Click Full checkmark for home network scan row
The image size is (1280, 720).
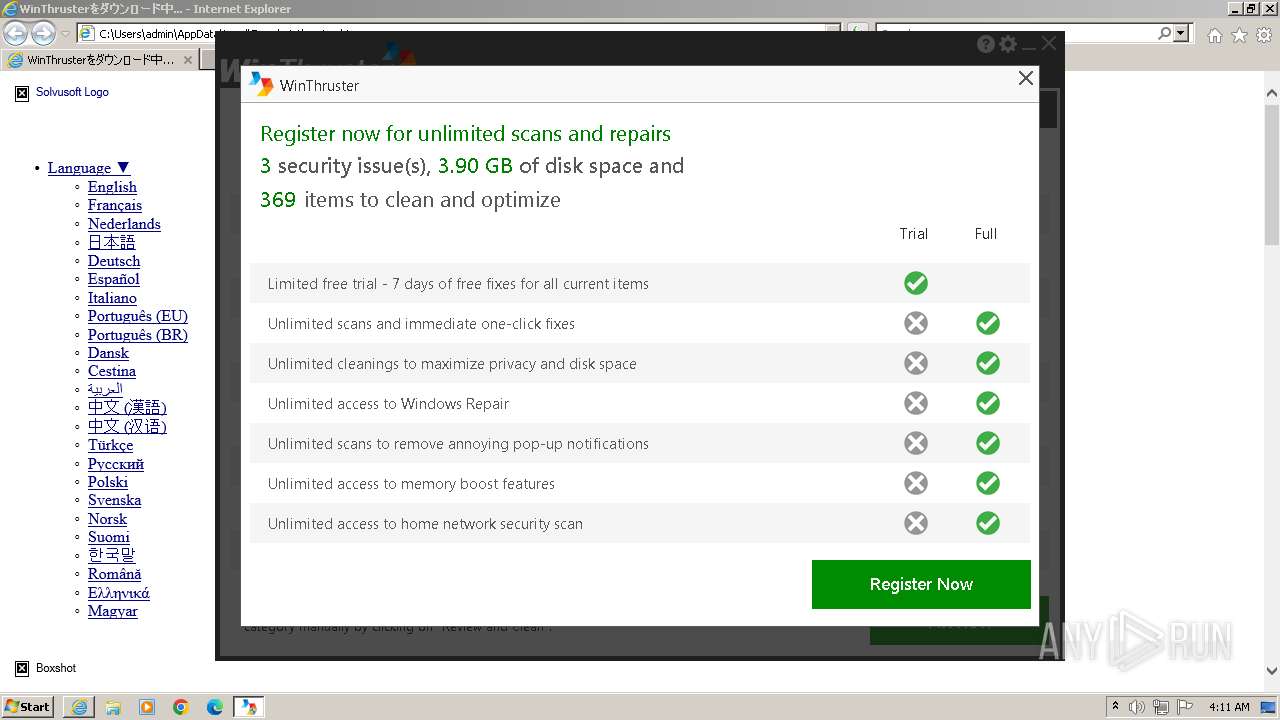[988, 523]
